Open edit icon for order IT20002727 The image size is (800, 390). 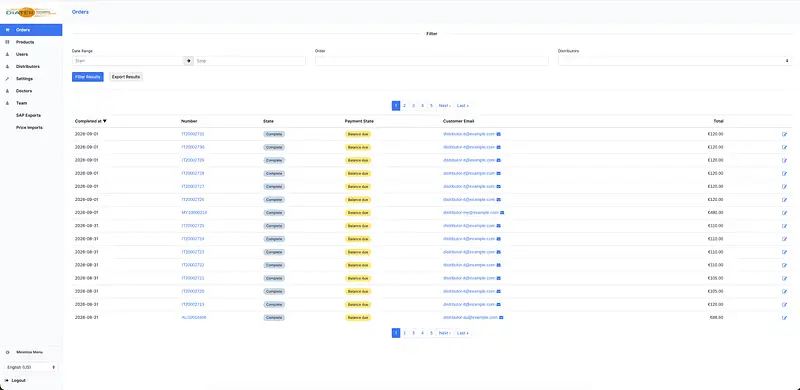point(784,186)
